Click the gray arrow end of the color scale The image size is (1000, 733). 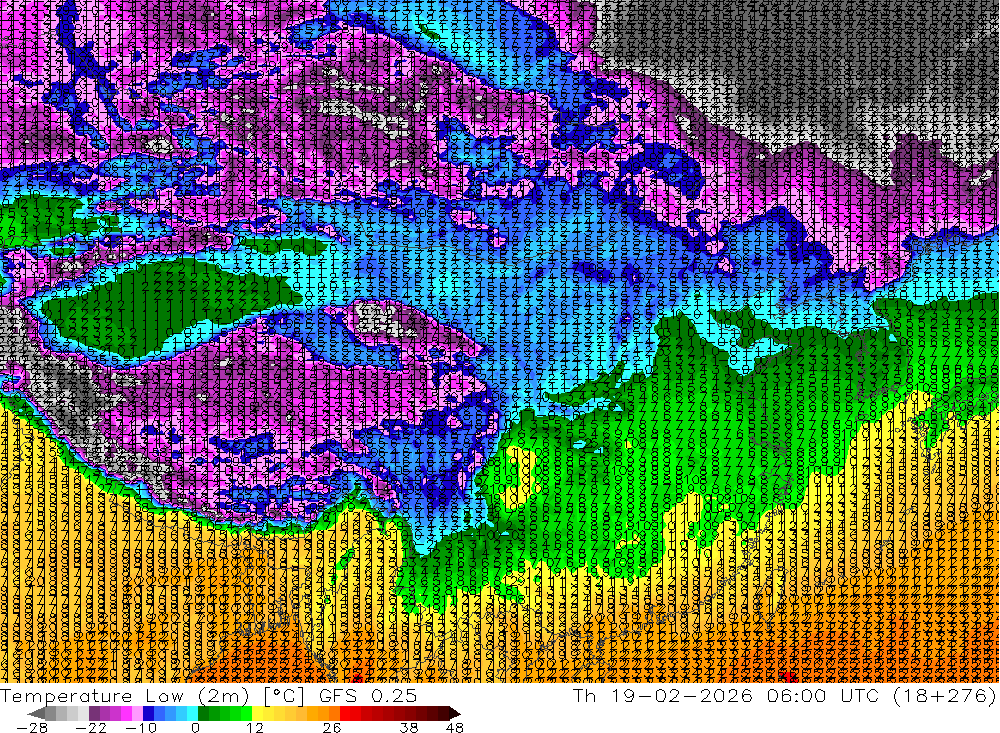pyautogui.click(x=36, y=713)
